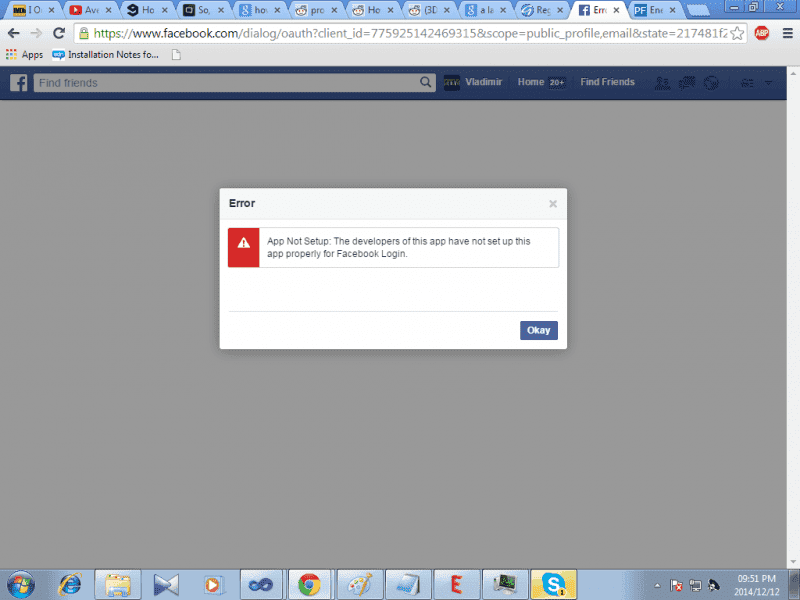Screen dimensions: 800x600
Task: Switch to the 'Reg' tab
Action: pos(542,10)
